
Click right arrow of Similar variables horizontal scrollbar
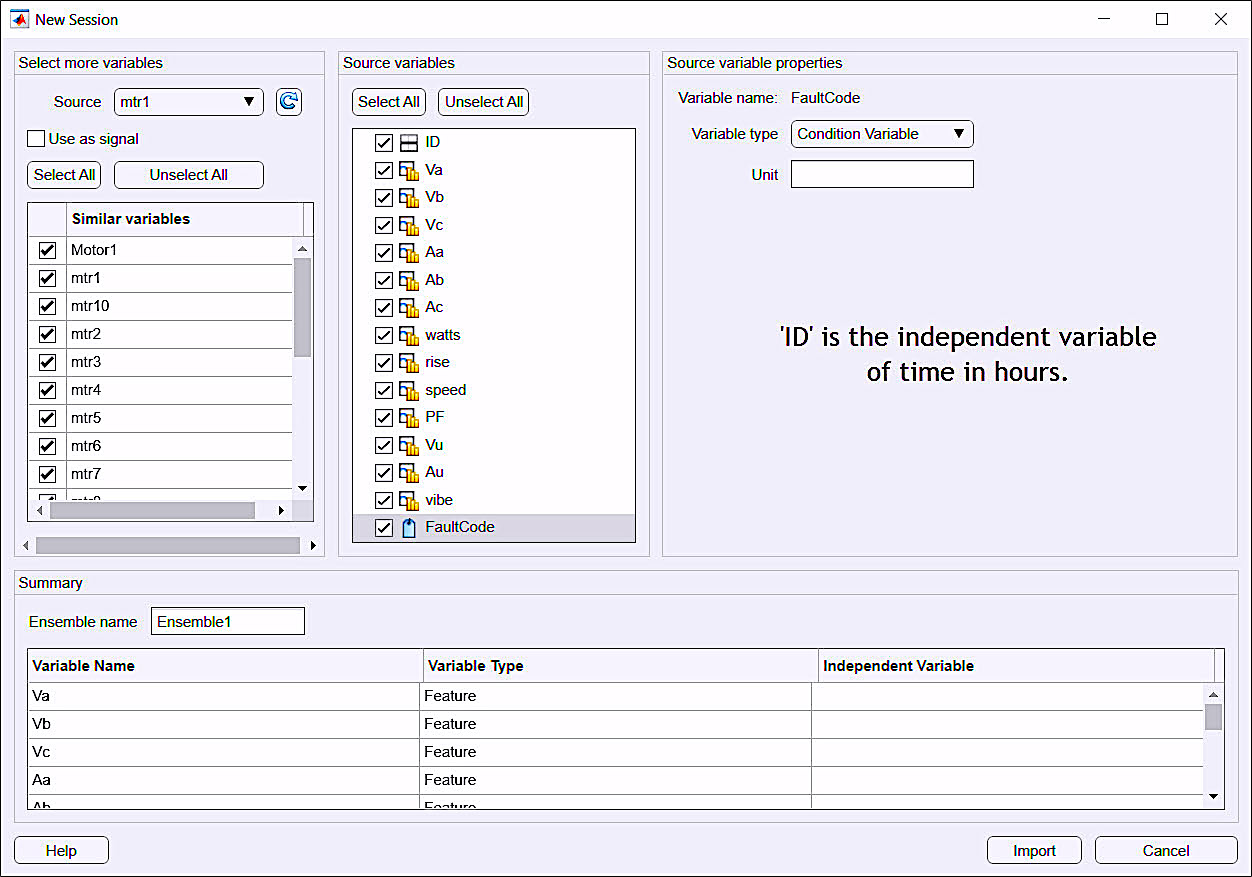tap(281, 510)
